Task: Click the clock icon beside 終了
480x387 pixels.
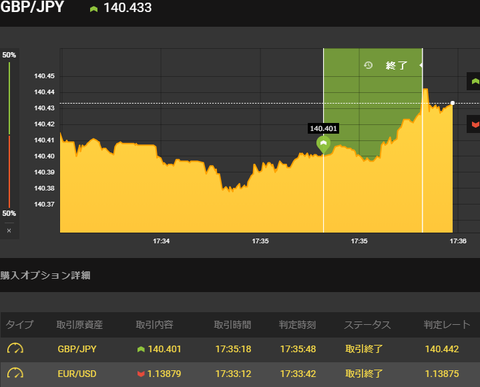Action: click(368, 65)
